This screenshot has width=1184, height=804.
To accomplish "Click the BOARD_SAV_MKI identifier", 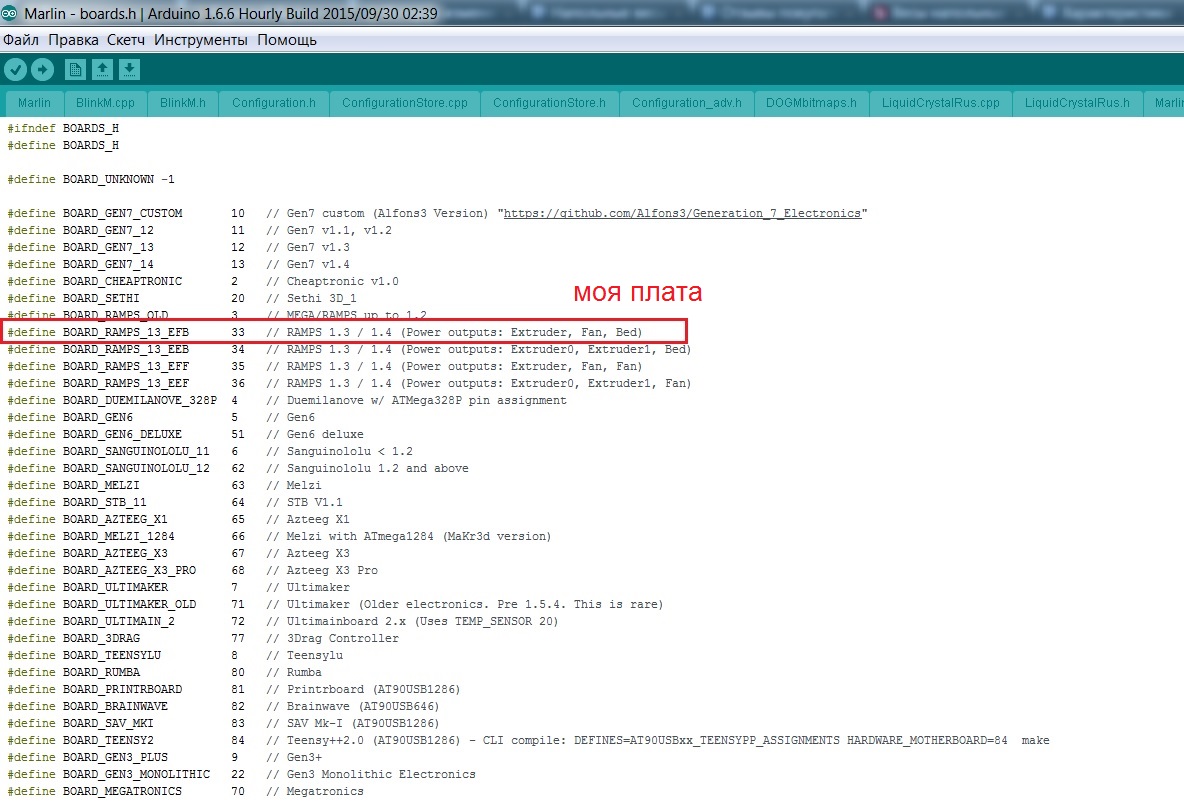I will point(108,723).
